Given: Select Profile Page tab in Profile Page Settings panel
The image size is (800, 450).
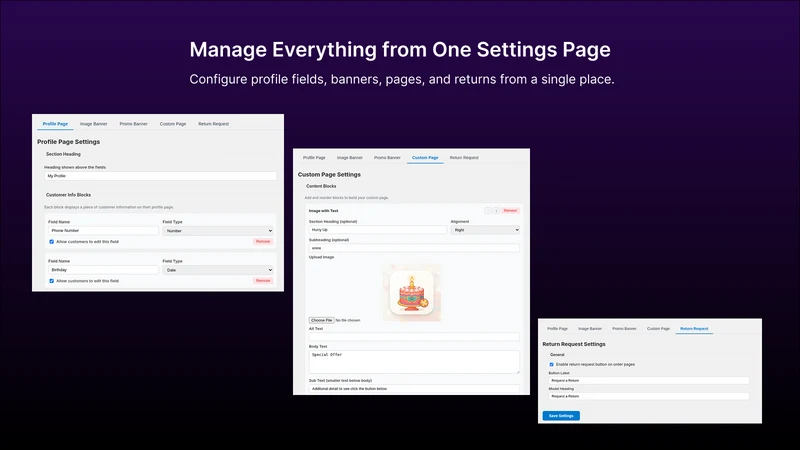Looking at the screenshot, I should tap(55, 123).
